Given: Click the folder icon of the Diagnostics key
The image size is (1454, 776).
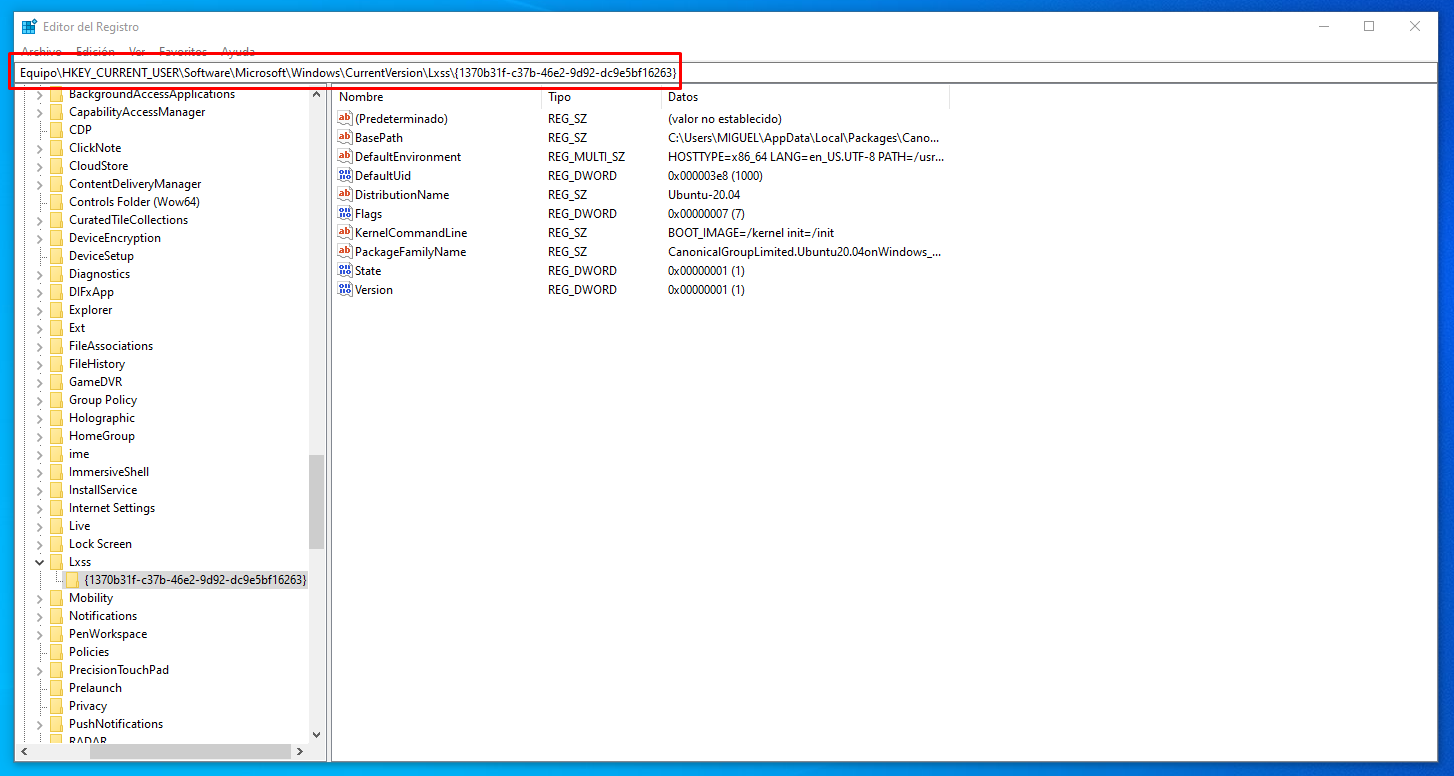Looking at the screenshot, I should click(56, 274).
